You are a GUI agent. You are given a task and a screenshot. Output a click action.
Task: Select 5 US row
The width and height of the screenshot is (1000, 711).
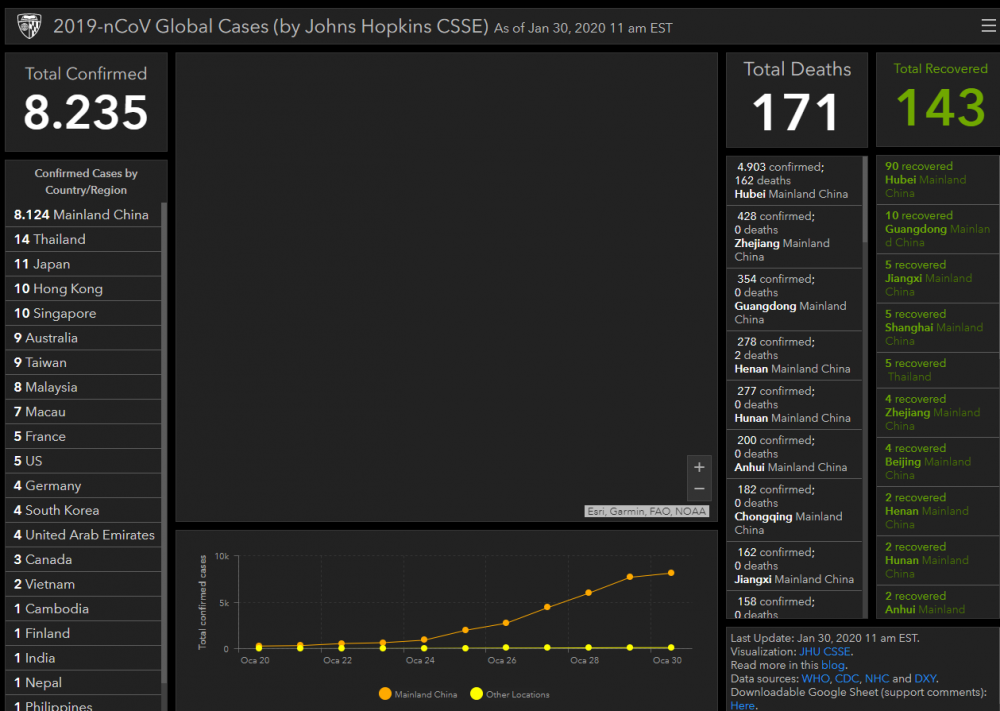point(83,461)
